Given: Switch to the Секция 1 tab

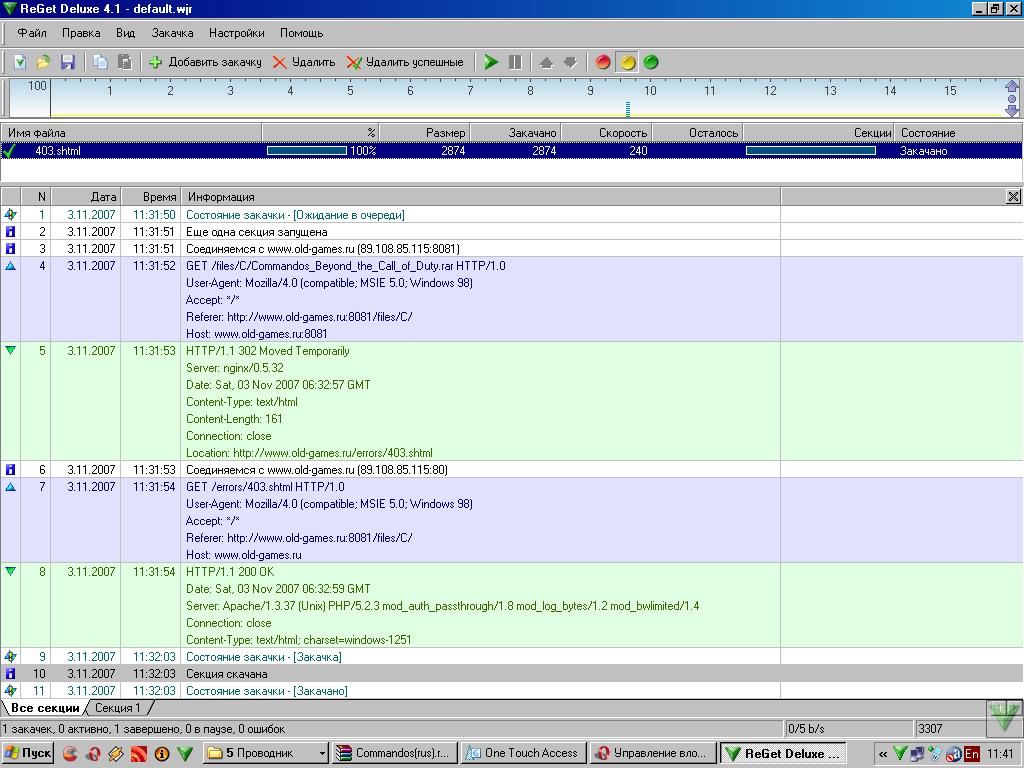Looking at the screenshot, I should coord(118,708).
